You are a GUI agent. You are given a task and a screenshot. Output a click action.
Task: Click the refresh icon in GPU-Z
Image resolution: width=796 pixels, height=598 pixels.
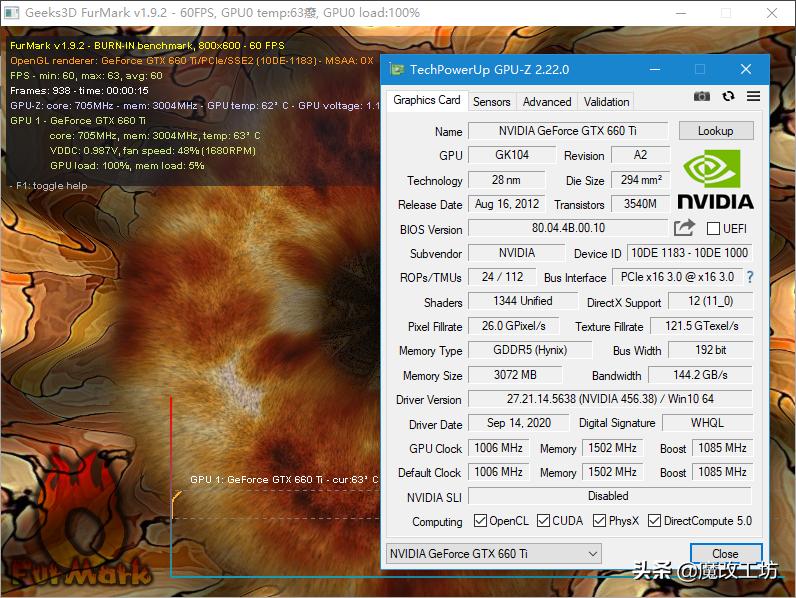point(728,96)
